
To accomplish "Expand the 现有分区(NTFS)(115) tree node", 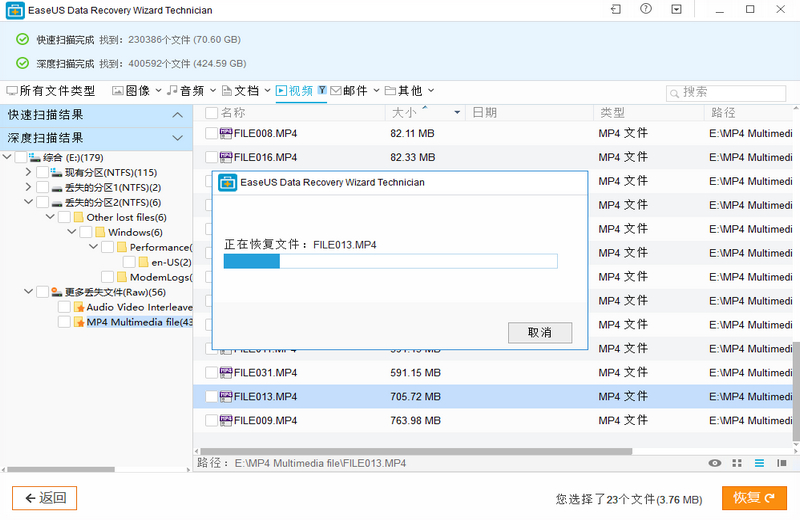I will pyautogui.click(x=28, y=172).
